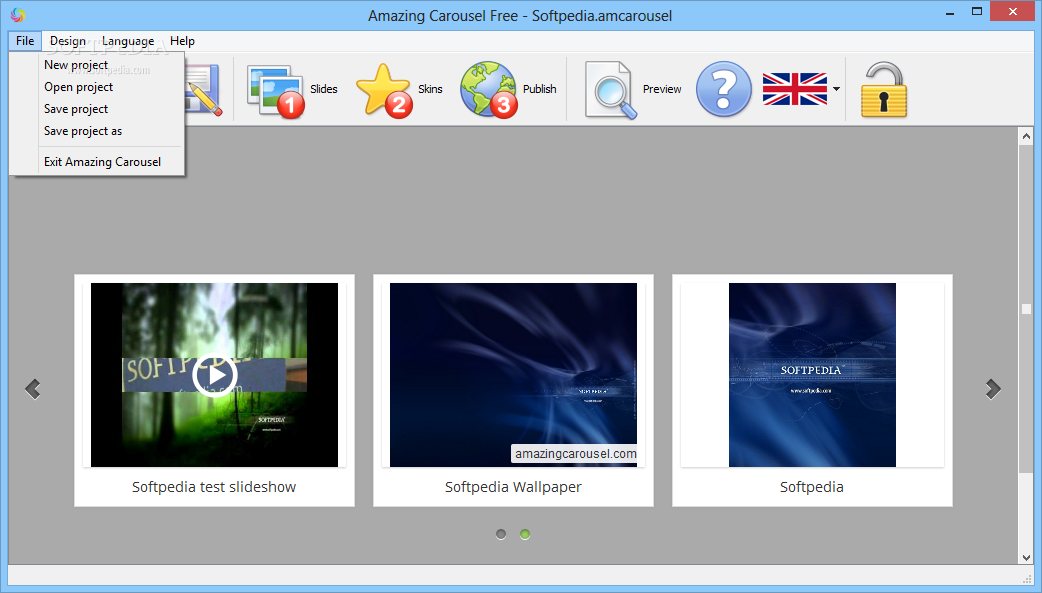Click the golden padlock unlock icon
The height and width of the screenshot is (593, 1042).
(884, 90)
